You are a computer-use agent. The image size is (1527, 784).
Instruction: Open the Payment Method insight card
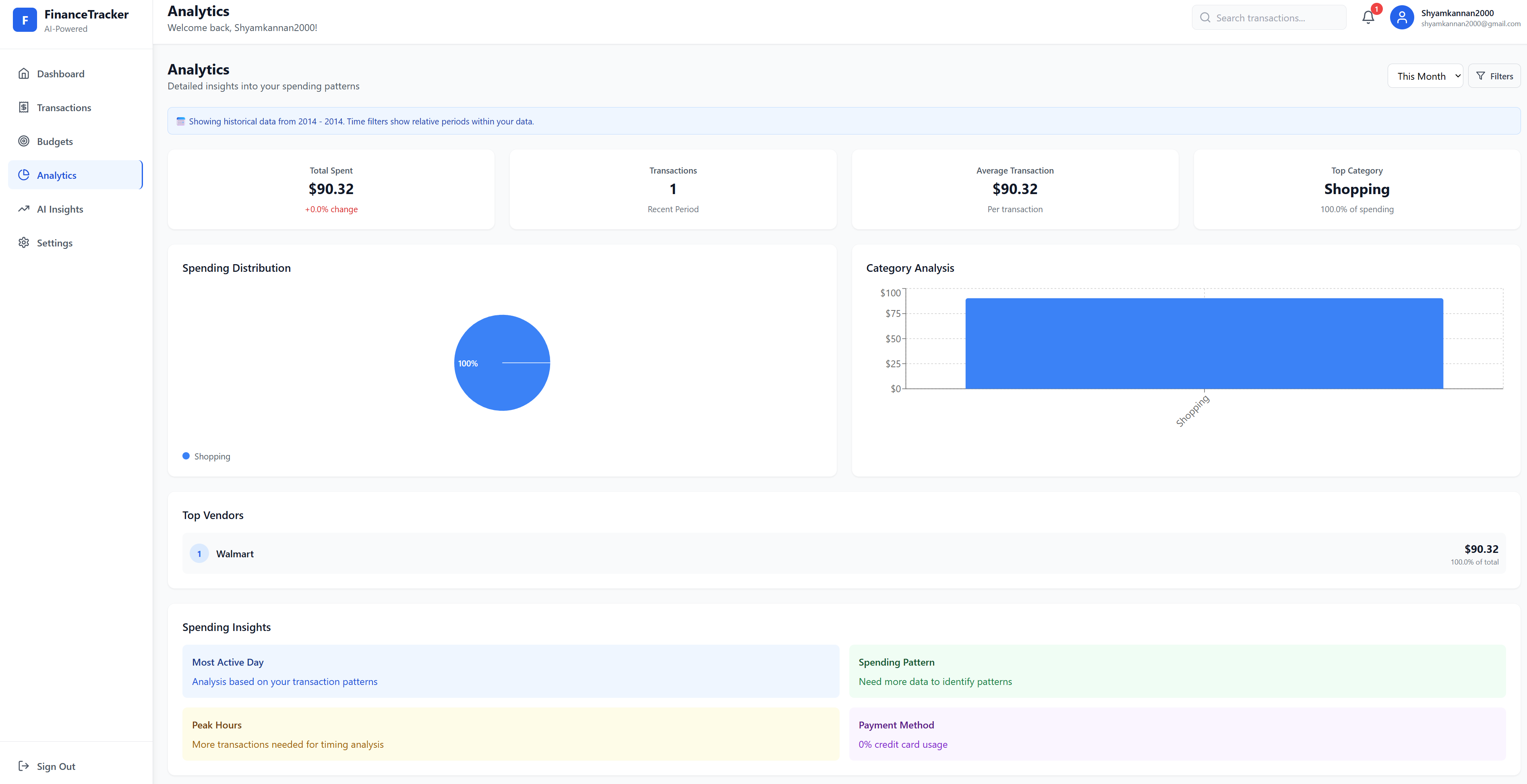point(1177,734)
